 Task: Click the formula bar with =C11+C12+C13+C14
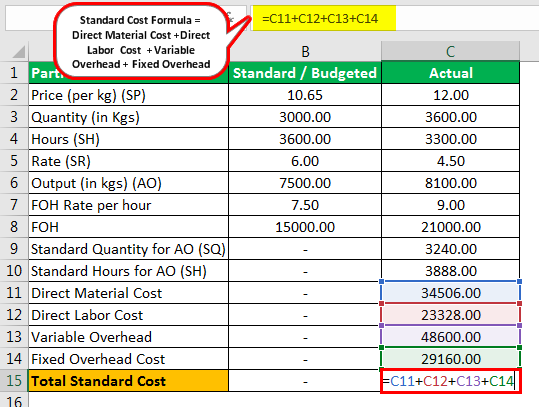coord(395,18)
